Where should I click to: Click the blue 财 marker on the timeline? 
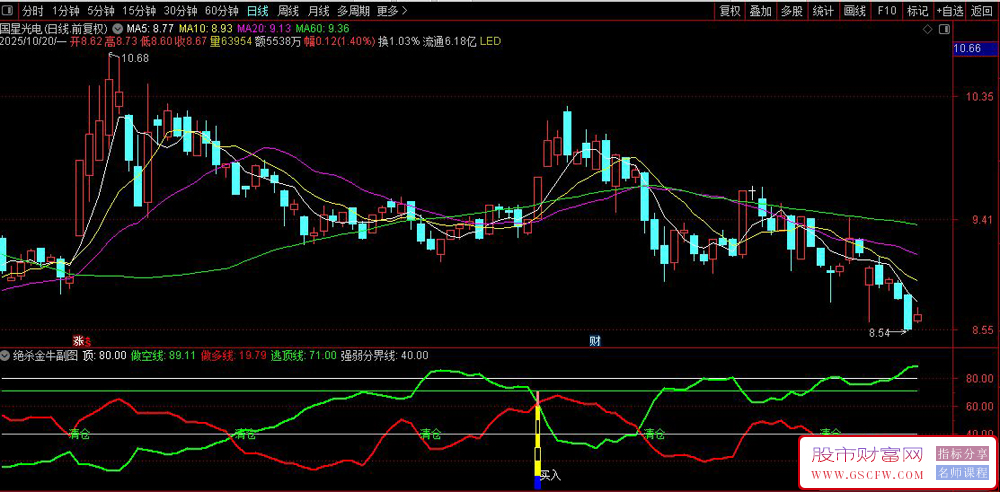[x=595, y=341]
